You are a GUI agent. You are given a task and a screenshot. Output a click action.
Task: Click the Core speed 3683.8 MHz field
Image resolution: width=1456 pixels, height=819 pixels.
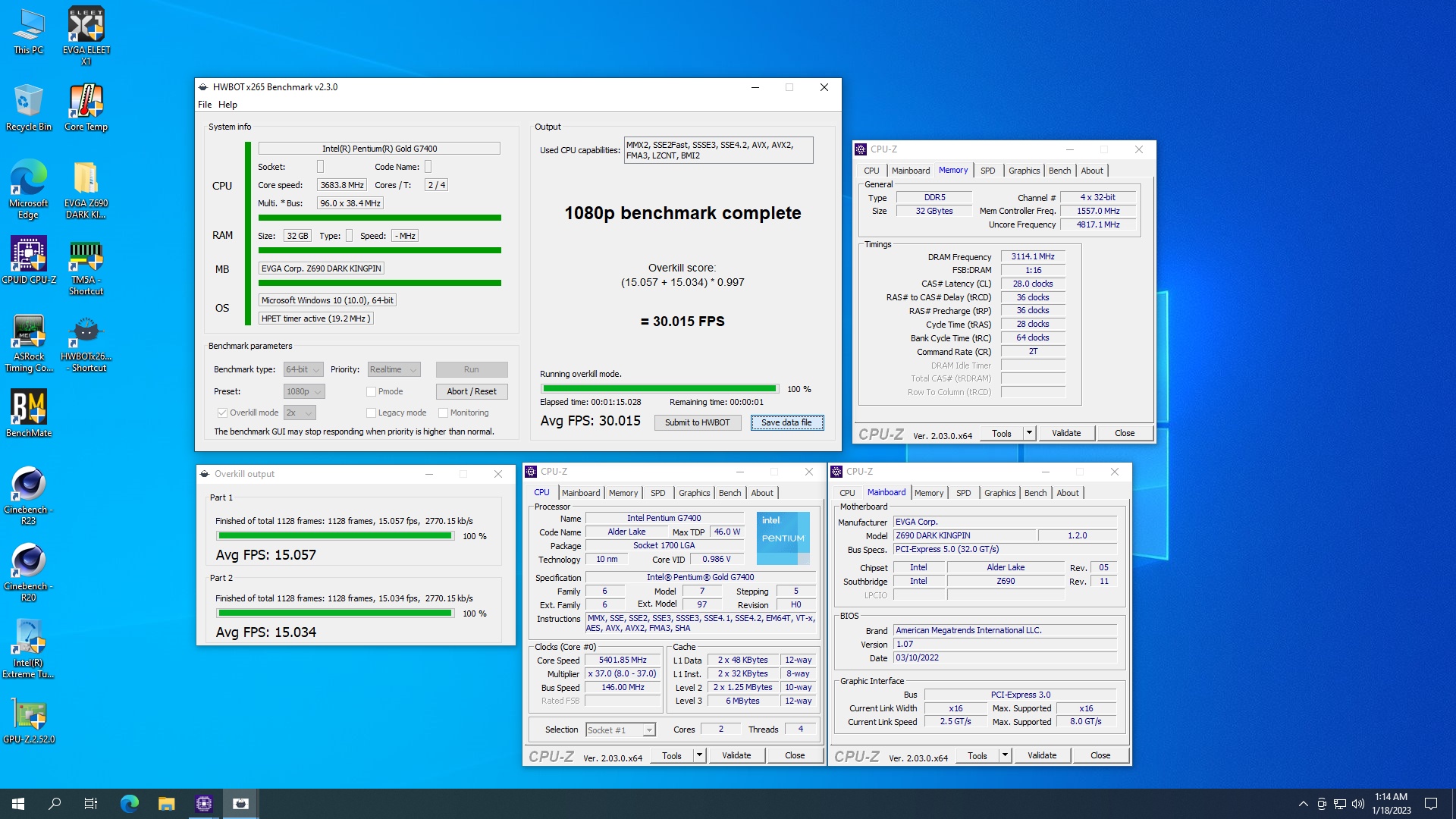pyautogui.click(x=342, y=185)
